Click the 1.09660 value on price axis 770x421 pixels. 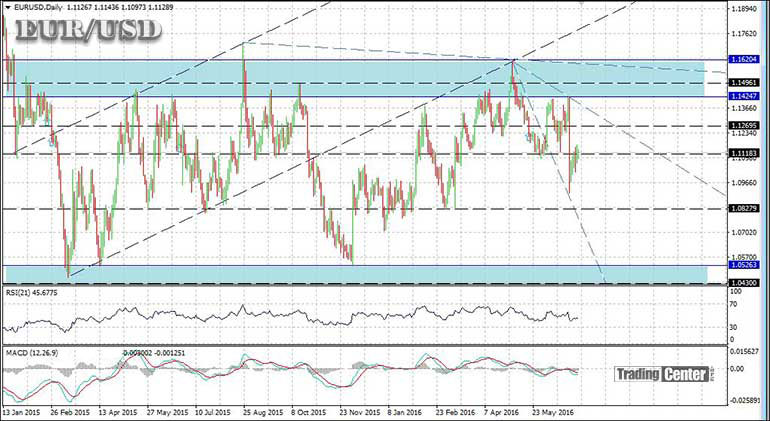click(744, 183)
